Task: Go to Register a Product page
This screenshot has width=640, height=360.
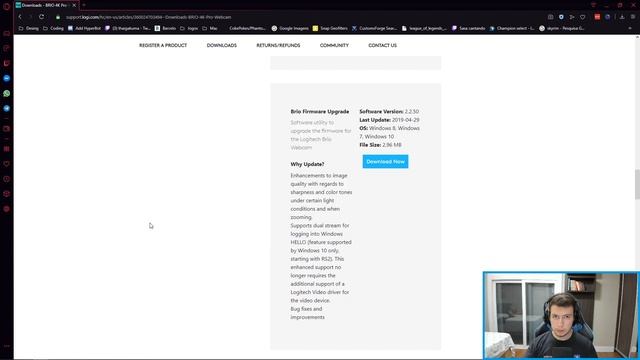Action: [163, 45]
